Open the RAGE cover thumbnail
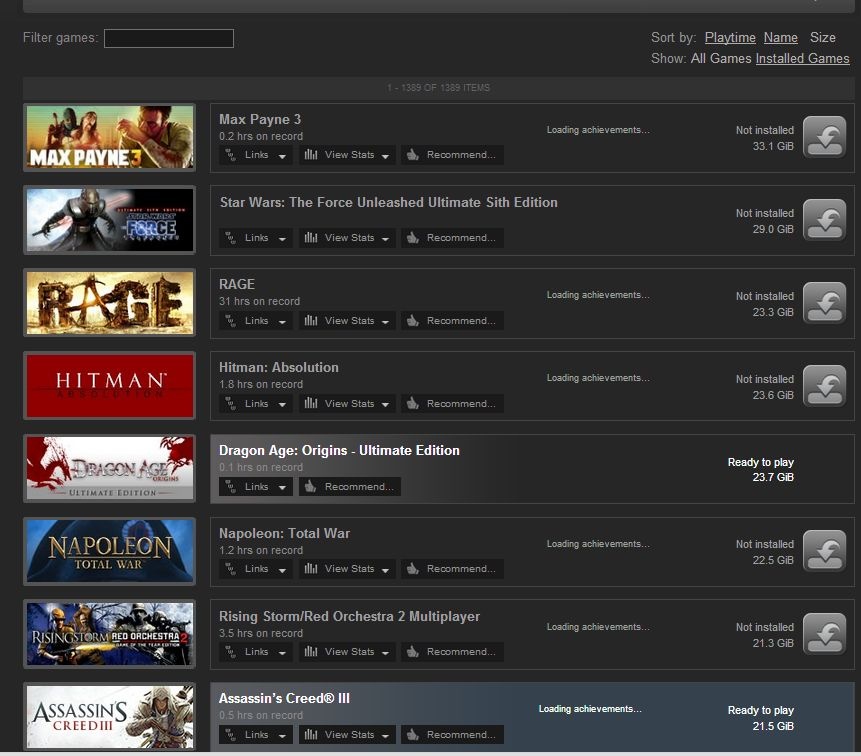 110,303
